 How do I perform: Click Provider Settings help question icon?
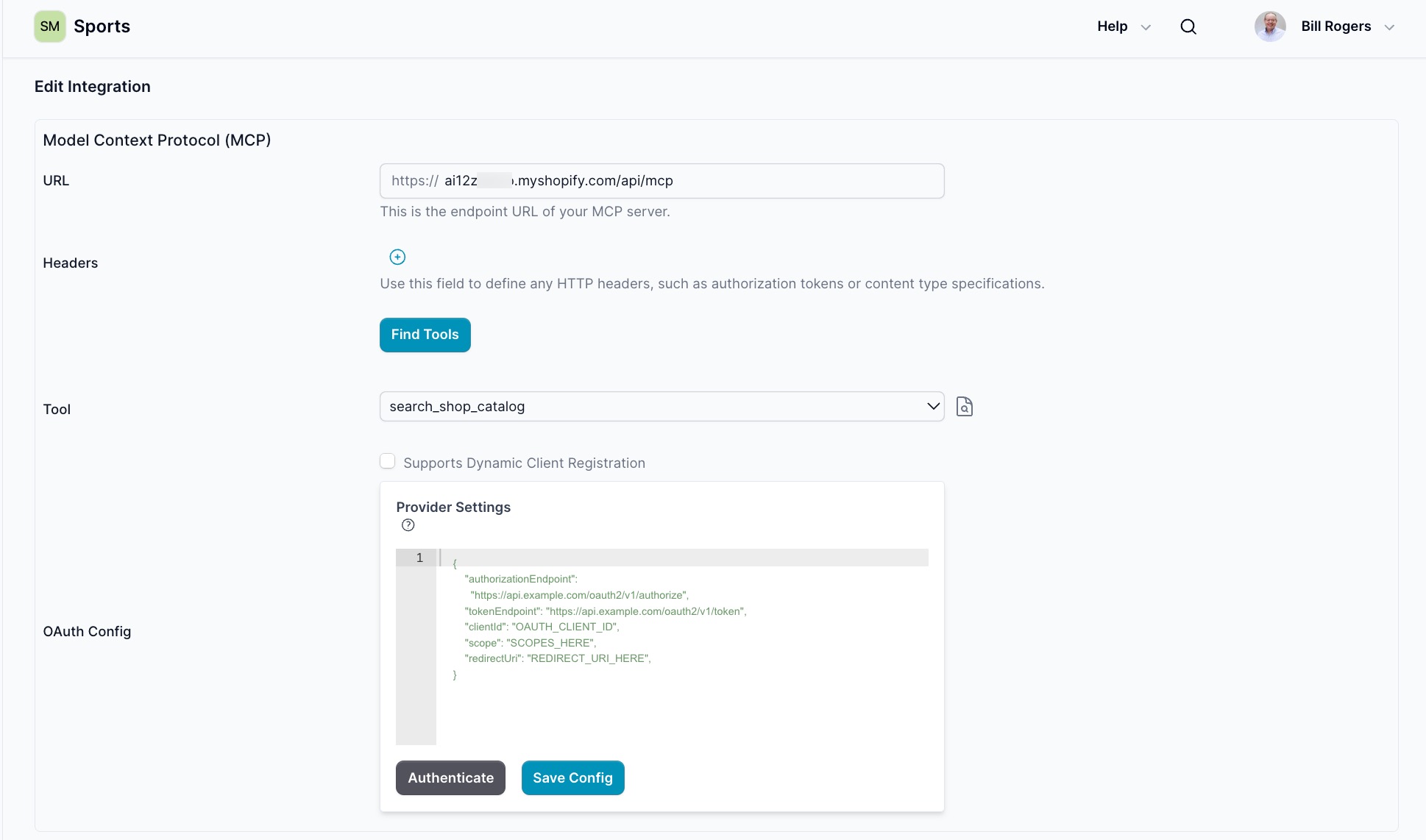point(408,525)
